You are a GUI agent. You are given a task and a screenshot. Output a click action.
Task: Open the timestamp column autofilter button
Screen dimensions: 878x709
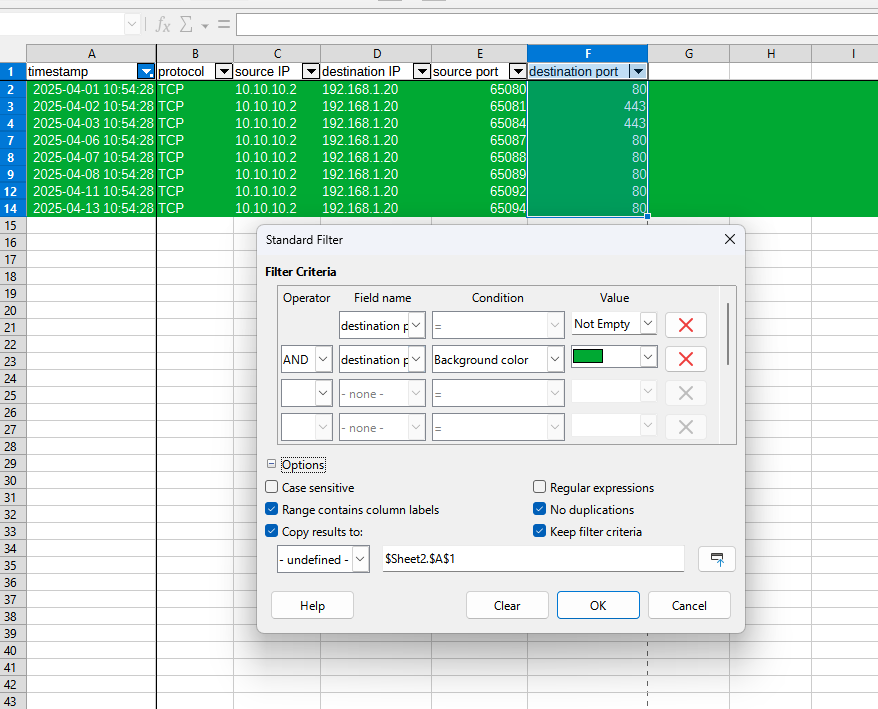(146, 72)
